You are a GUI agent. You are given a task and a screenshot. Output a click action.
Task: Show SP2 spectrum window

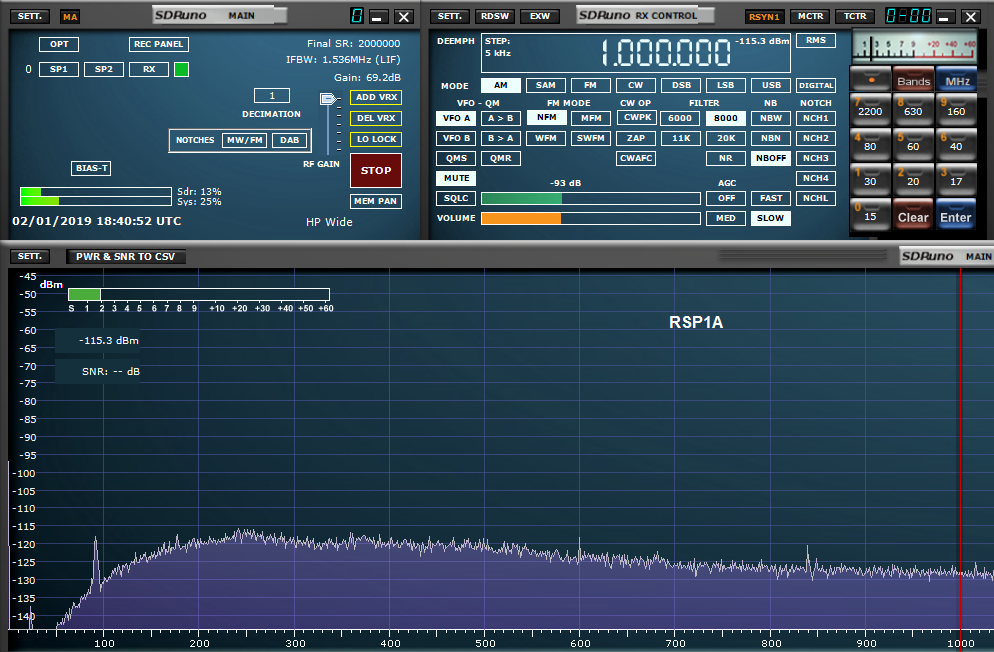click(104, 69)
